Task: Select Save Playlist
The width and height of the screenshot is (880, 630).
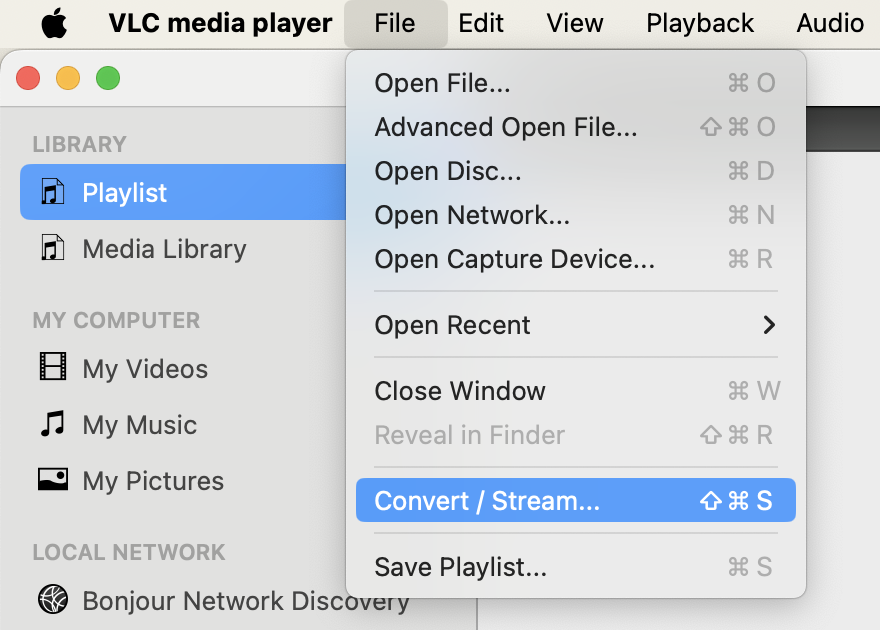Action: click(x=459, y=566)
